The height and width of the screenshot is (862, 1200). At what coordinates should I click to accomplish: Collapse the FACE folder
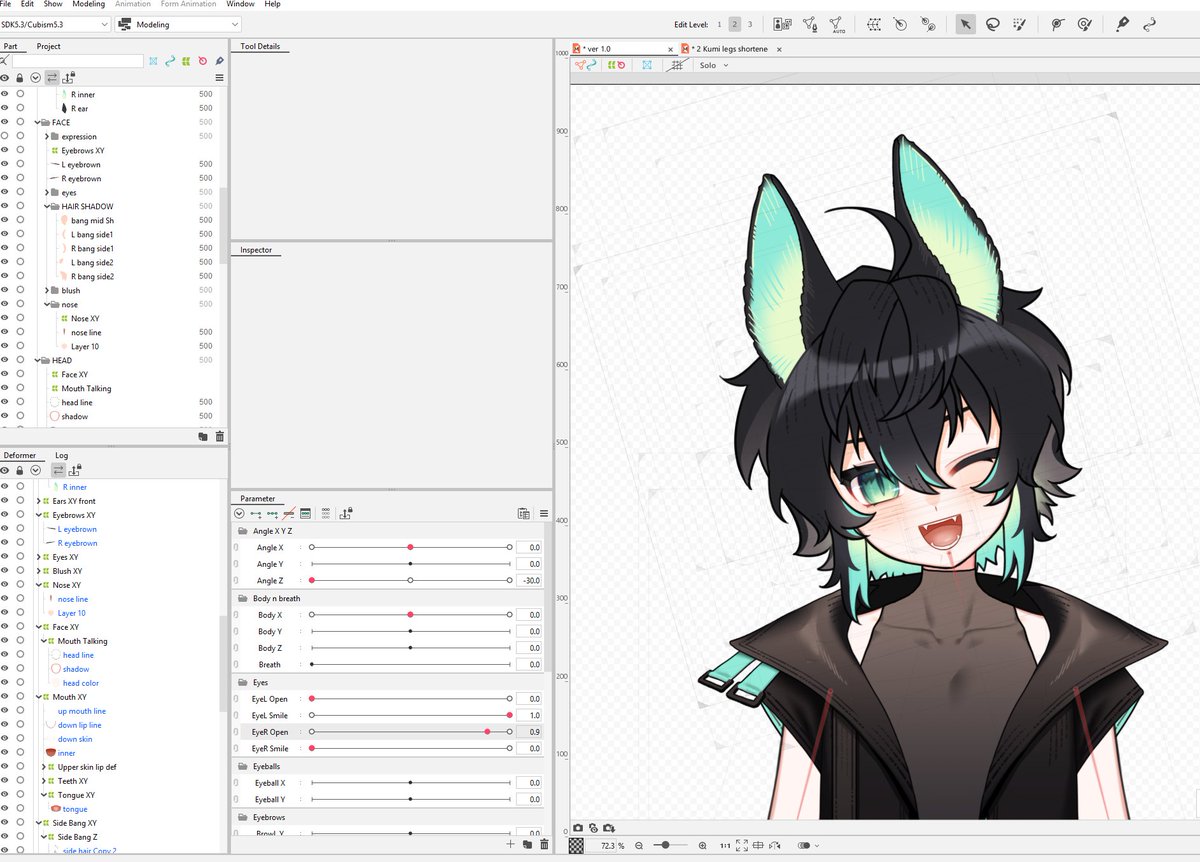37,122
